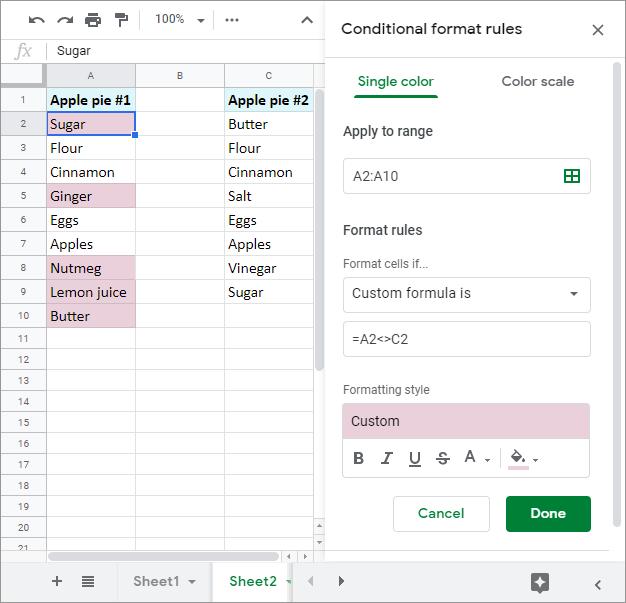Screen dimensions: 626x603
Task: Select Cinnamon cell in column C
Action: coord(269,172)
